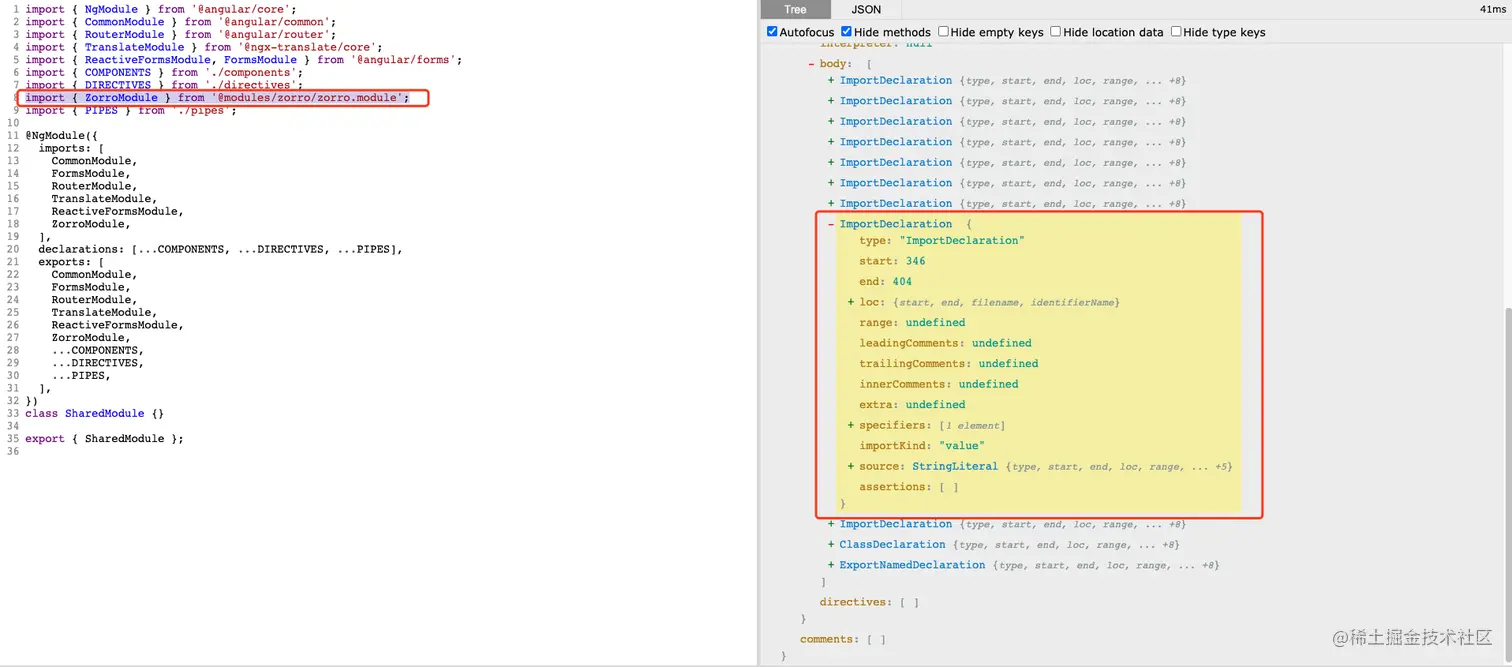
Task: Collapse the expanded ImportDeclaration node
Action: 831,224
